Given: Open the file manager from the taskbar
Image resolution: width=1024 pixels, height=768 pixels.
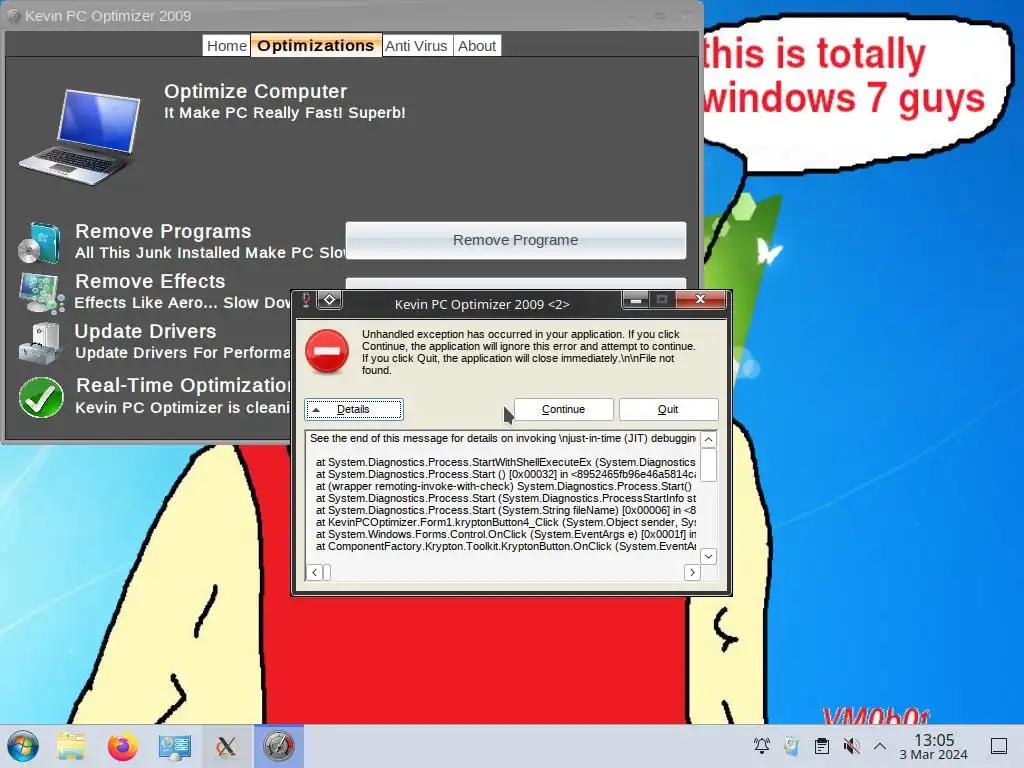Looking at the screenshot, I should pyautogui.click(x=71, y=746).
